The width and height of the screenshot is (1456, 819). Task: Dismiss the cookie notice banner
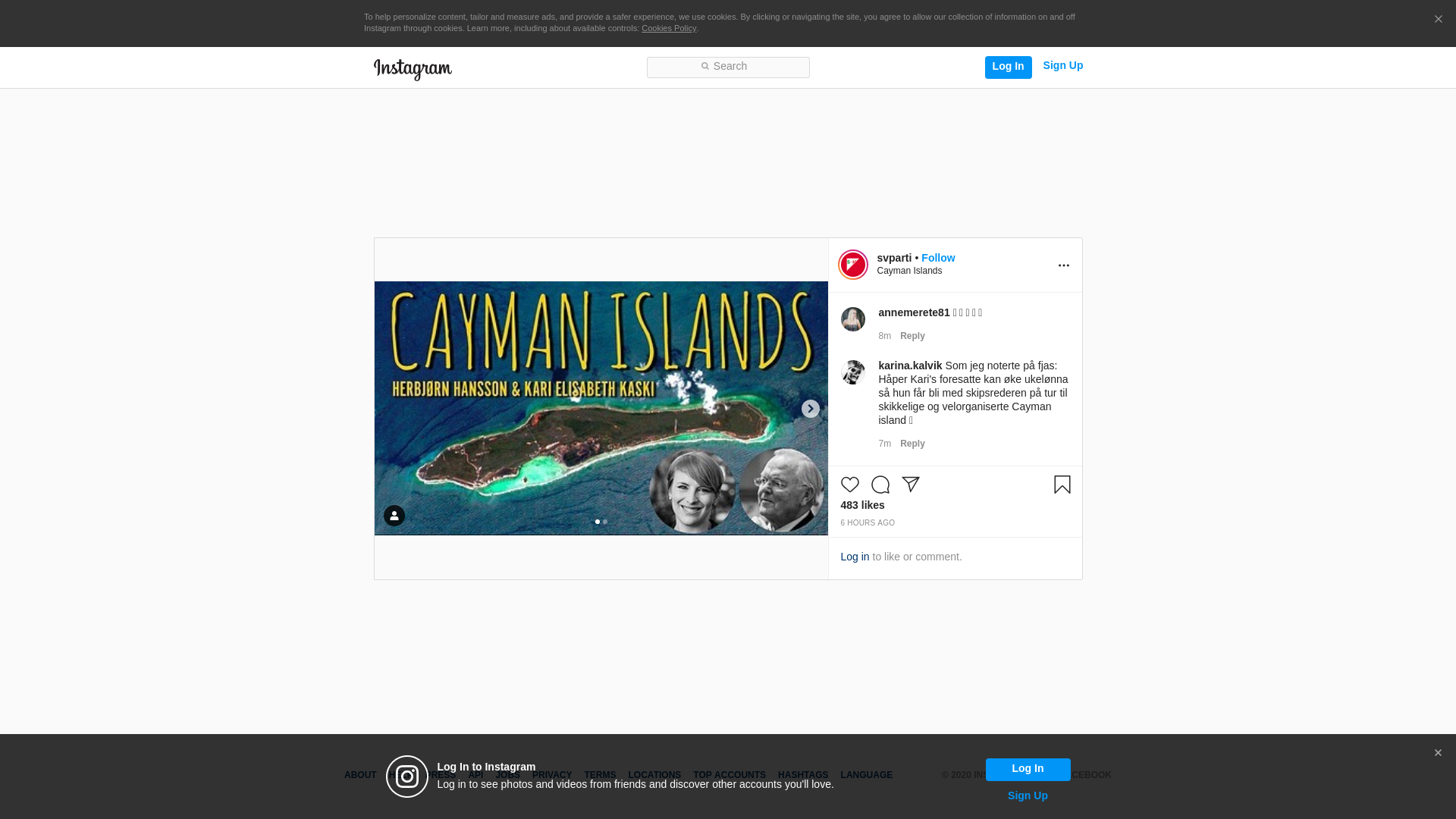click(x=1438, y=19)
